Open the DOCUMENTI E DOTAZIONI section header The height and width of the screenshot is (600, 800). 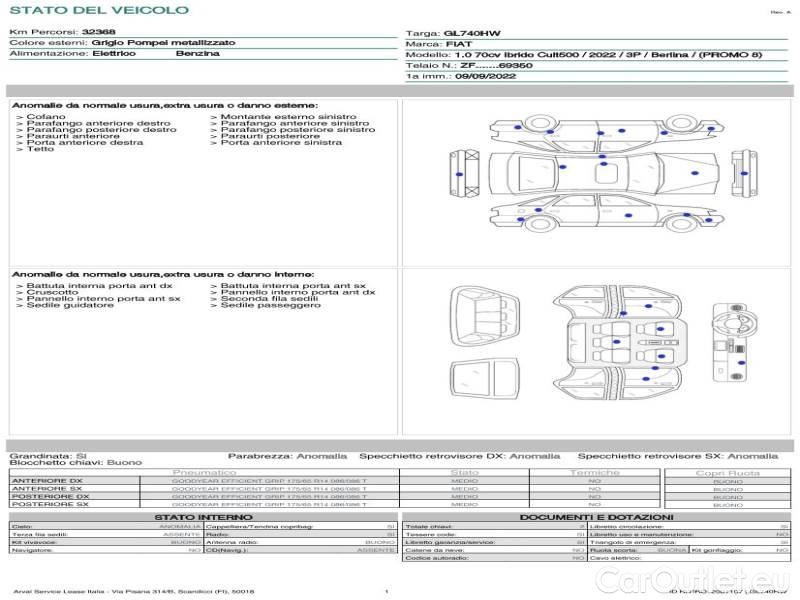(597, 517)
